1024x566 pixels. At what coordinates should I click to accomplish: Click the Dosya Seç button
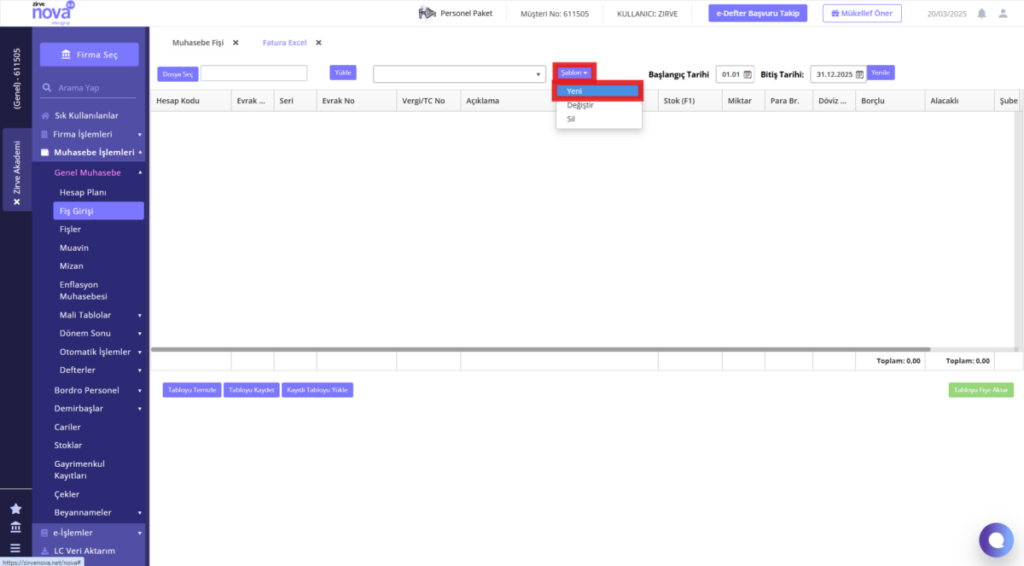click(178, 74)
